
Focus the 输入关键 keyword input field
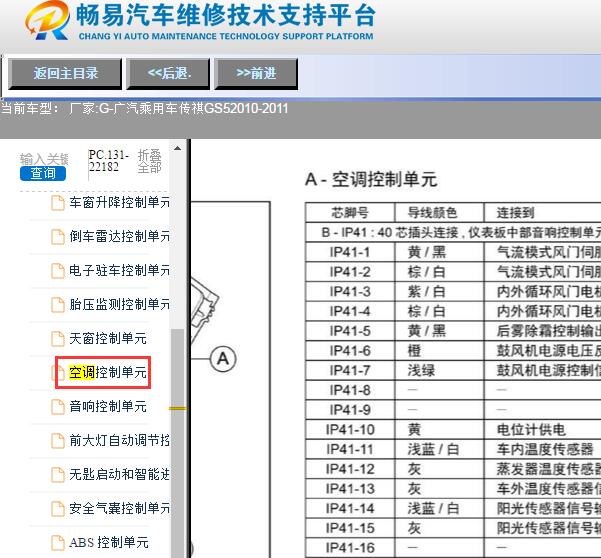[x=44, y=159]
